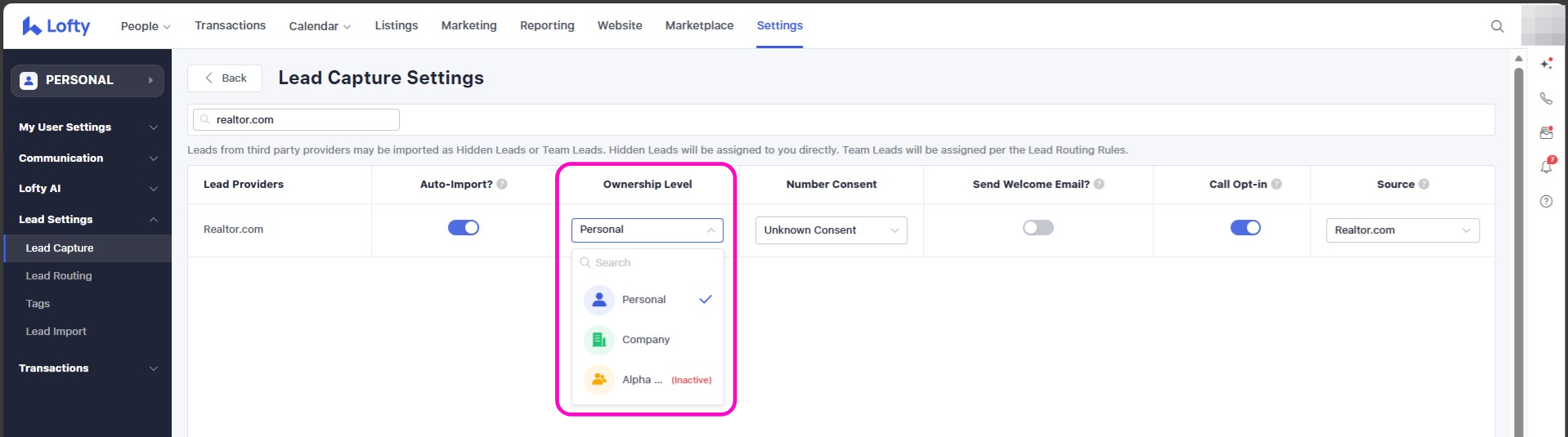
Task: Turn off Call Opt-in toggle
Action: tap(1245, 228)
